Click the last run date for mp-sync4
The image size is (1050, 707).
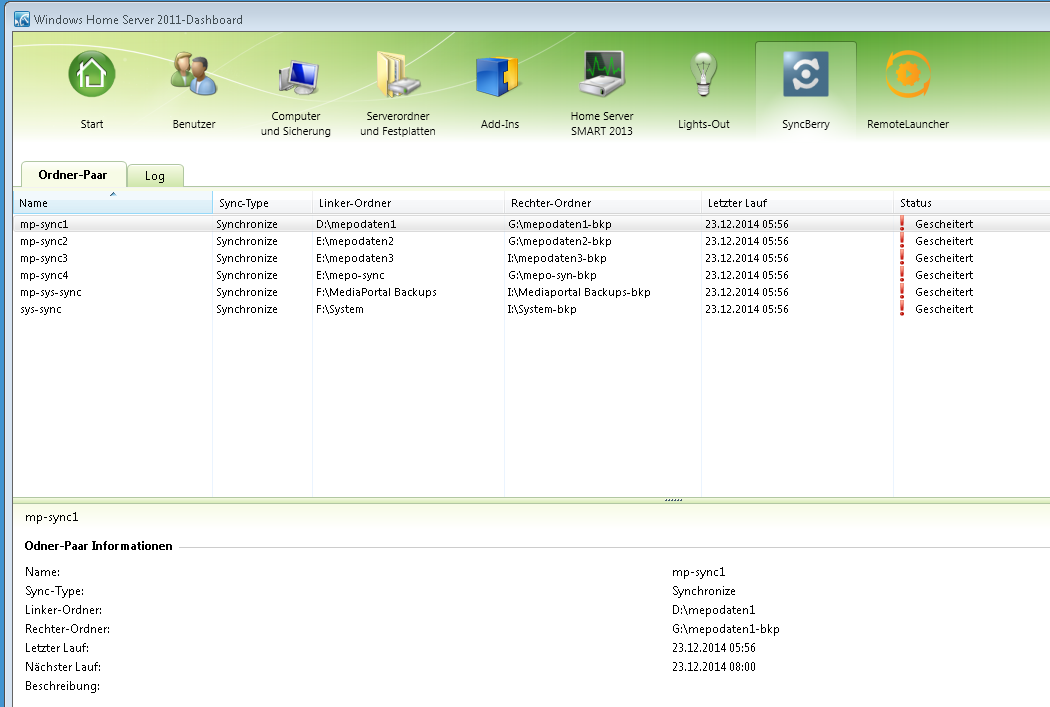click(747, 275)
